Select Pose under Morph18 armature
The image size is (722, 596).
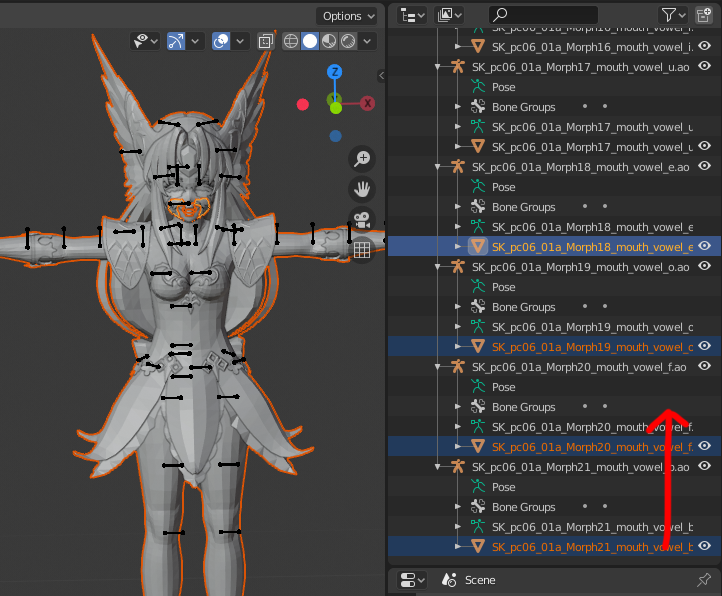pos(503,187)
